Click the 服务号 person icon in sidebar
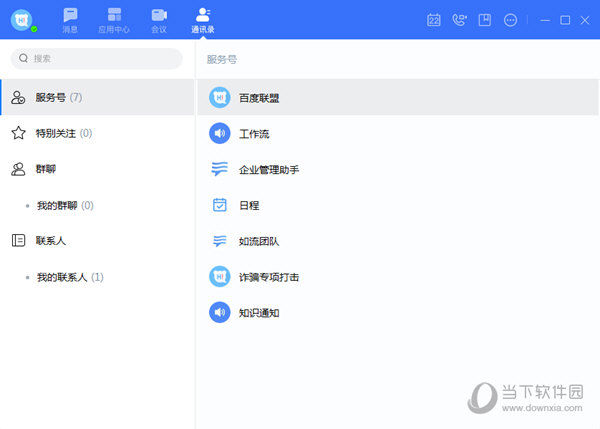 pyautogui.click(x=18, y=97)
